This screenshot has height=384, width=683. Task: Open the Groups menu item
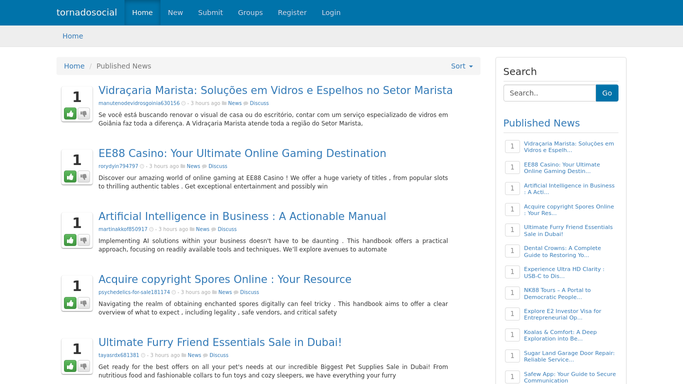tap(250, 13)
